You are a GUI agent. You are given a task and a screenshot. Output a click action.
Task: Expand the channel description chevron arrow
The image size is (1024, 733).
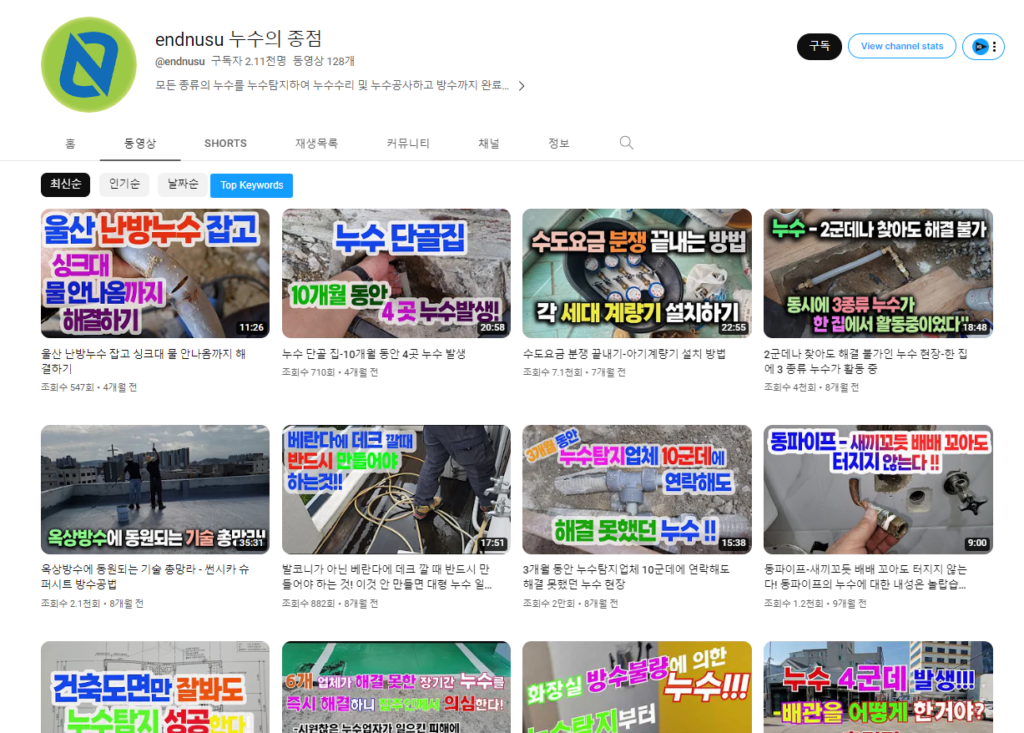pyautogui.click(x=521, y=86)
